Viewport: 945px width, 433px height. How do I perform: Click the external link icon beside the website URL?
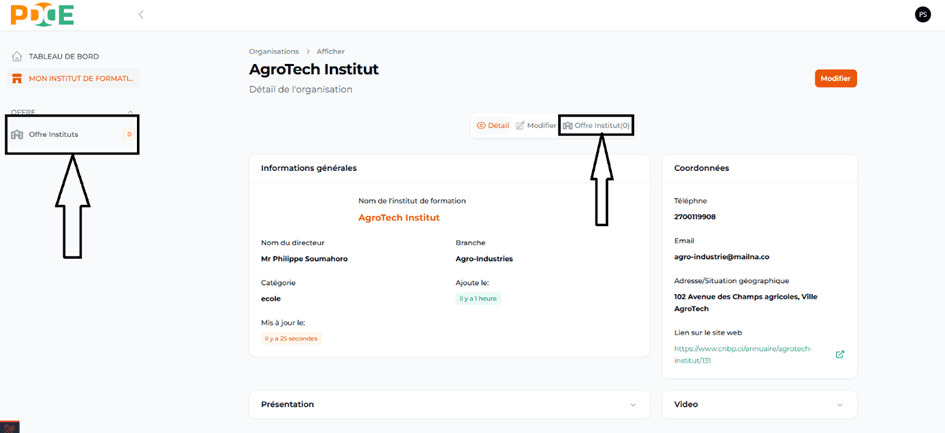[839, 354]
